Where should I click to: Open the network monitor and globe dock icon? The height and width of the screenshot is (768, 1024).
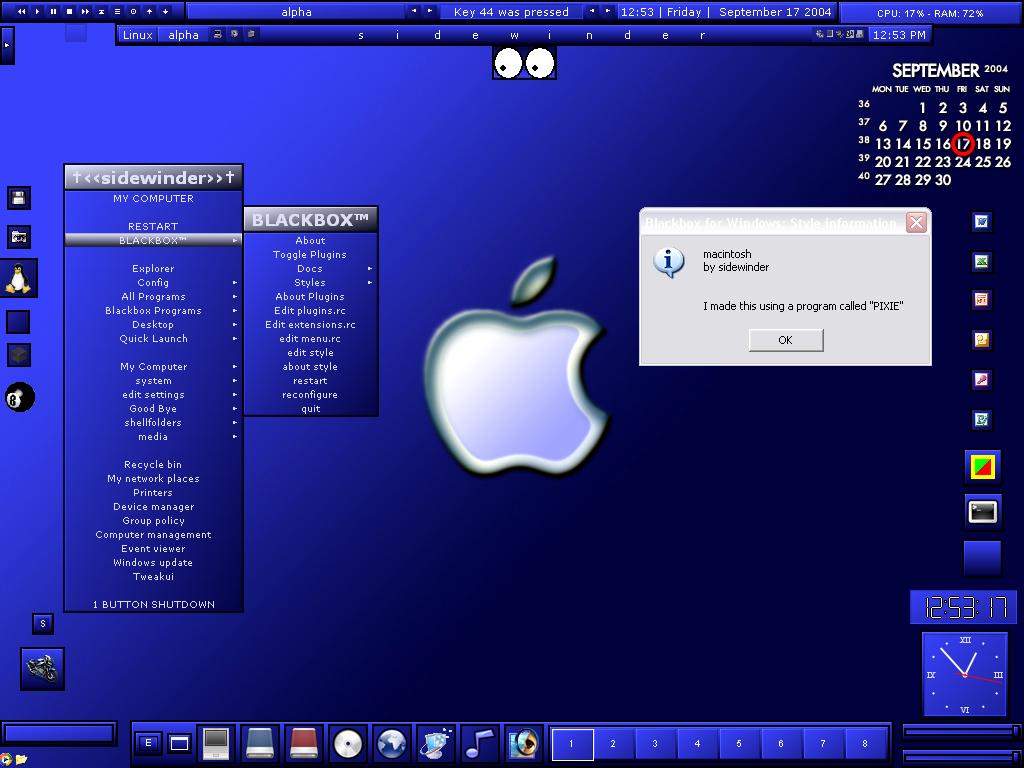436,743
